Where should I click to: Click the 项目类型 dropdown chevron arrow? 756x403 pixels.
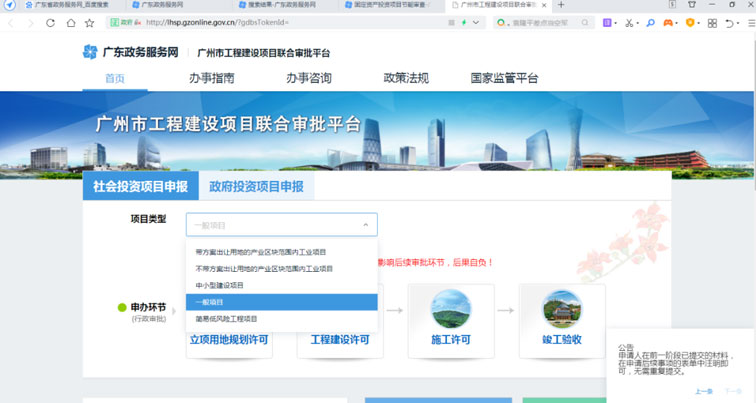365,225
